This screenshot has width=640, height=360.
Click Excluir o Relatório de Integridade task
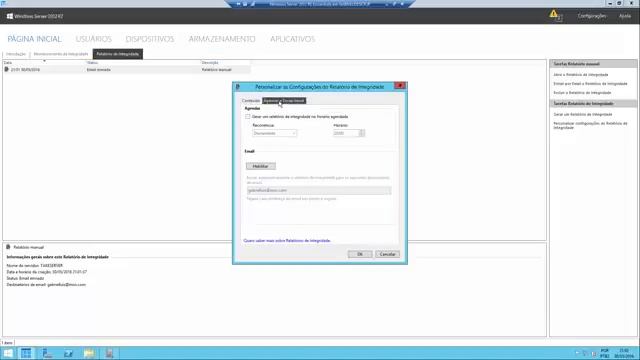582,93
